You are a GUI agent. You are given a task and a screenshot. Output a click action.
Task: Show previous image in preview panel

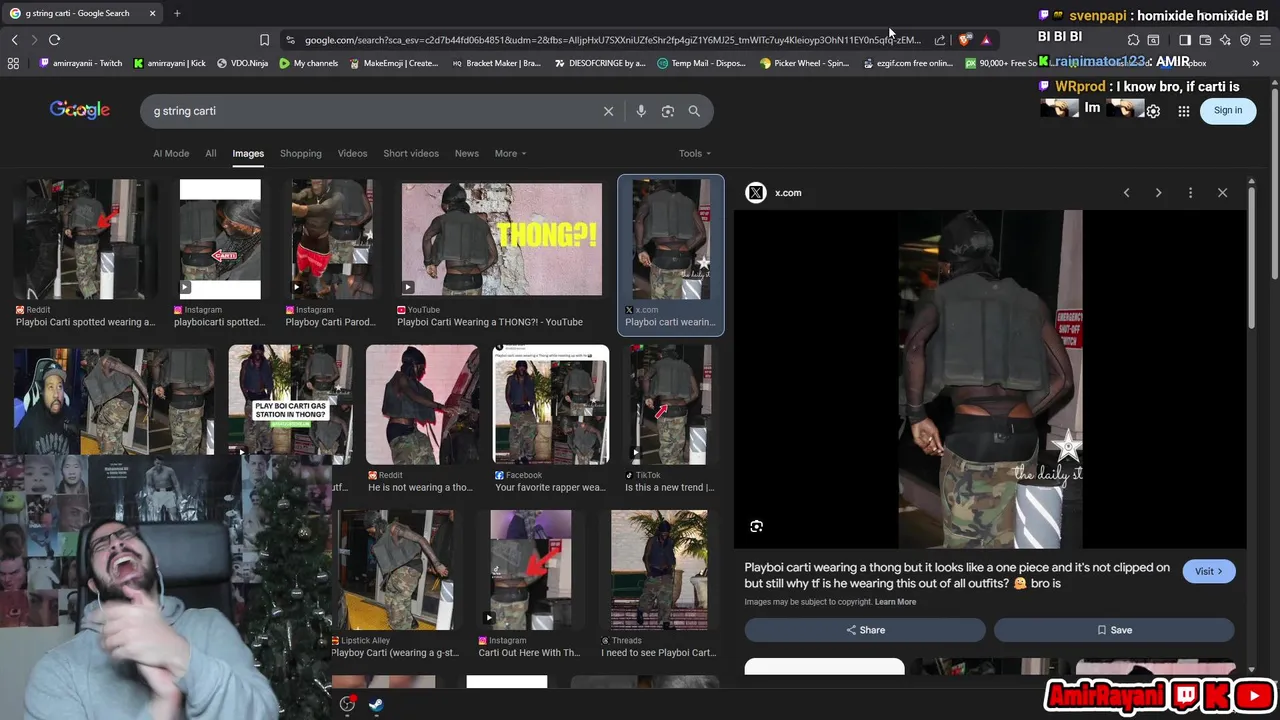pyautogui.click(x=1126, y=193)
